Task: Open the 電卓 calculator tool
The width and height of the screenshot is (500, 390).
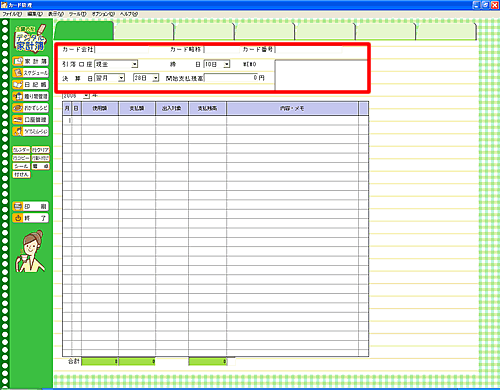Action: click(x=41, y=166)
